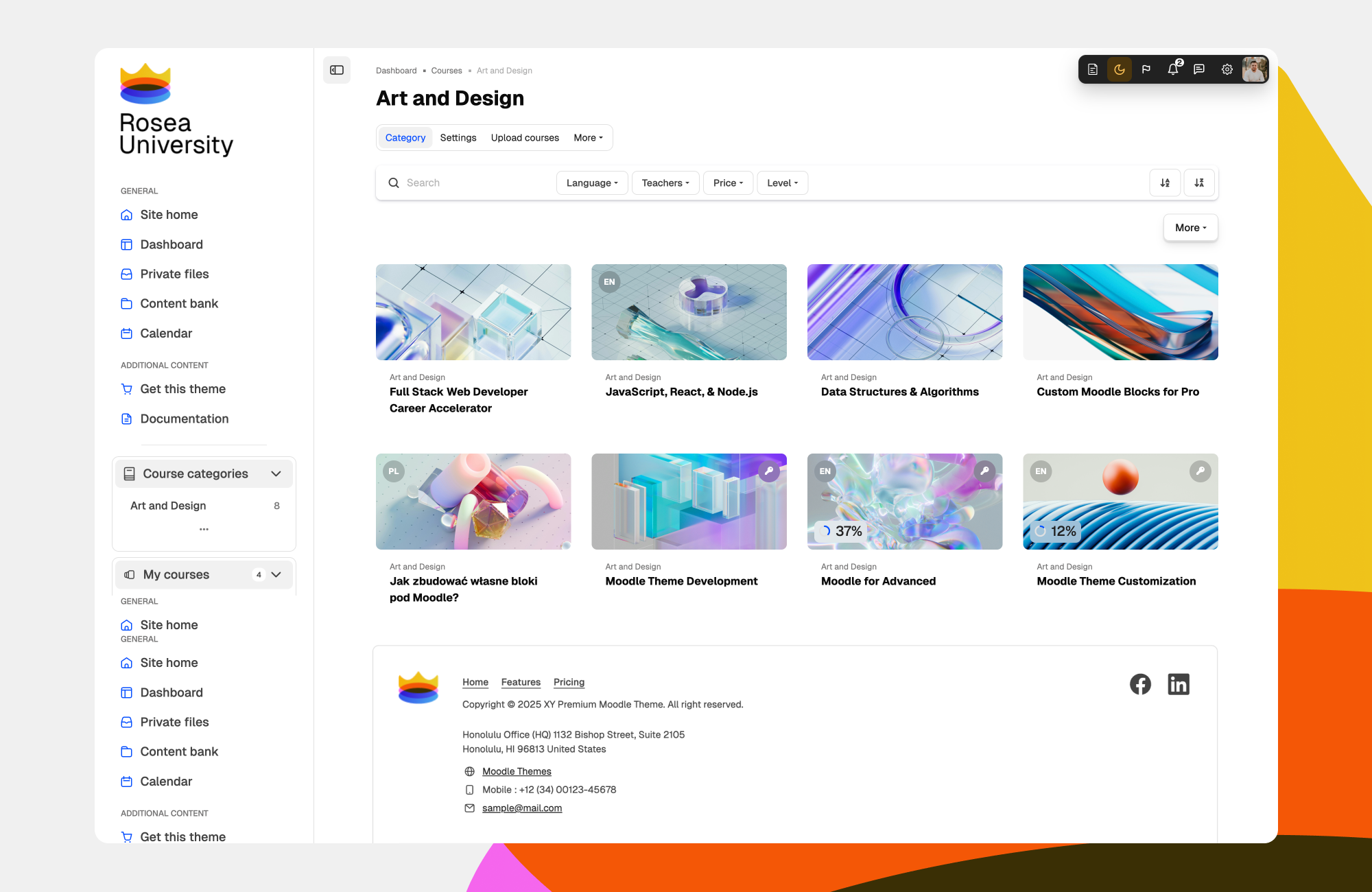Collapse the Course categories section

[276, 473]
